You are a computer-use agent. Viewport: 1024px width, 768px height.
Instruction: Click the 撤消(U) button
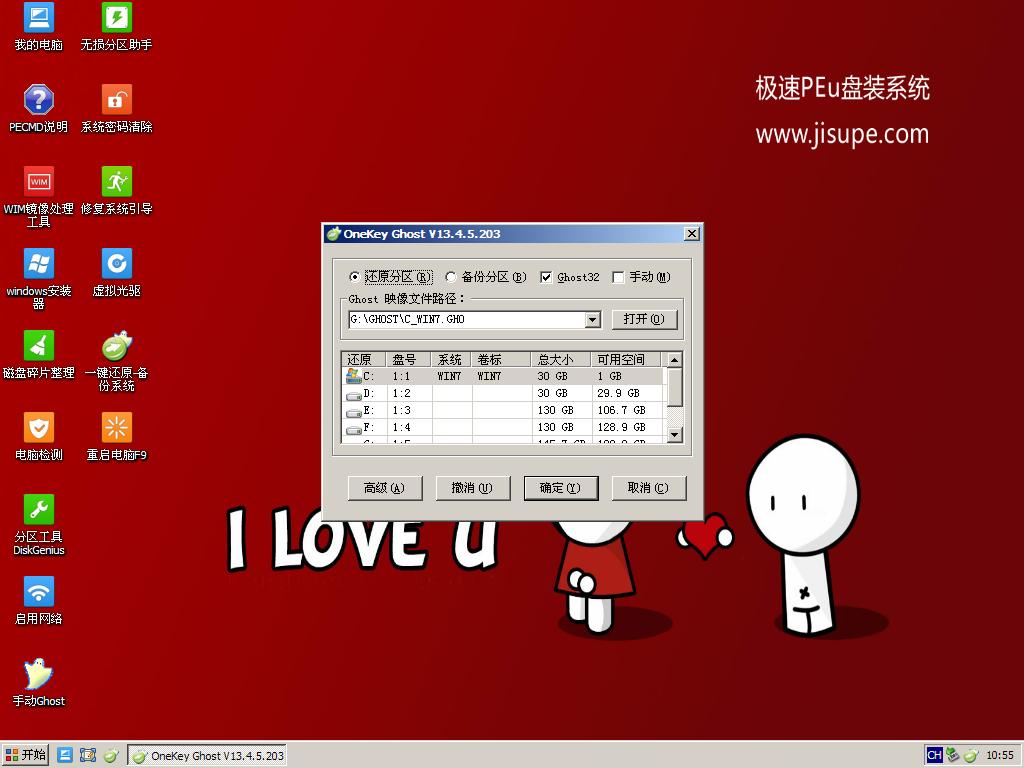(473, 488)
